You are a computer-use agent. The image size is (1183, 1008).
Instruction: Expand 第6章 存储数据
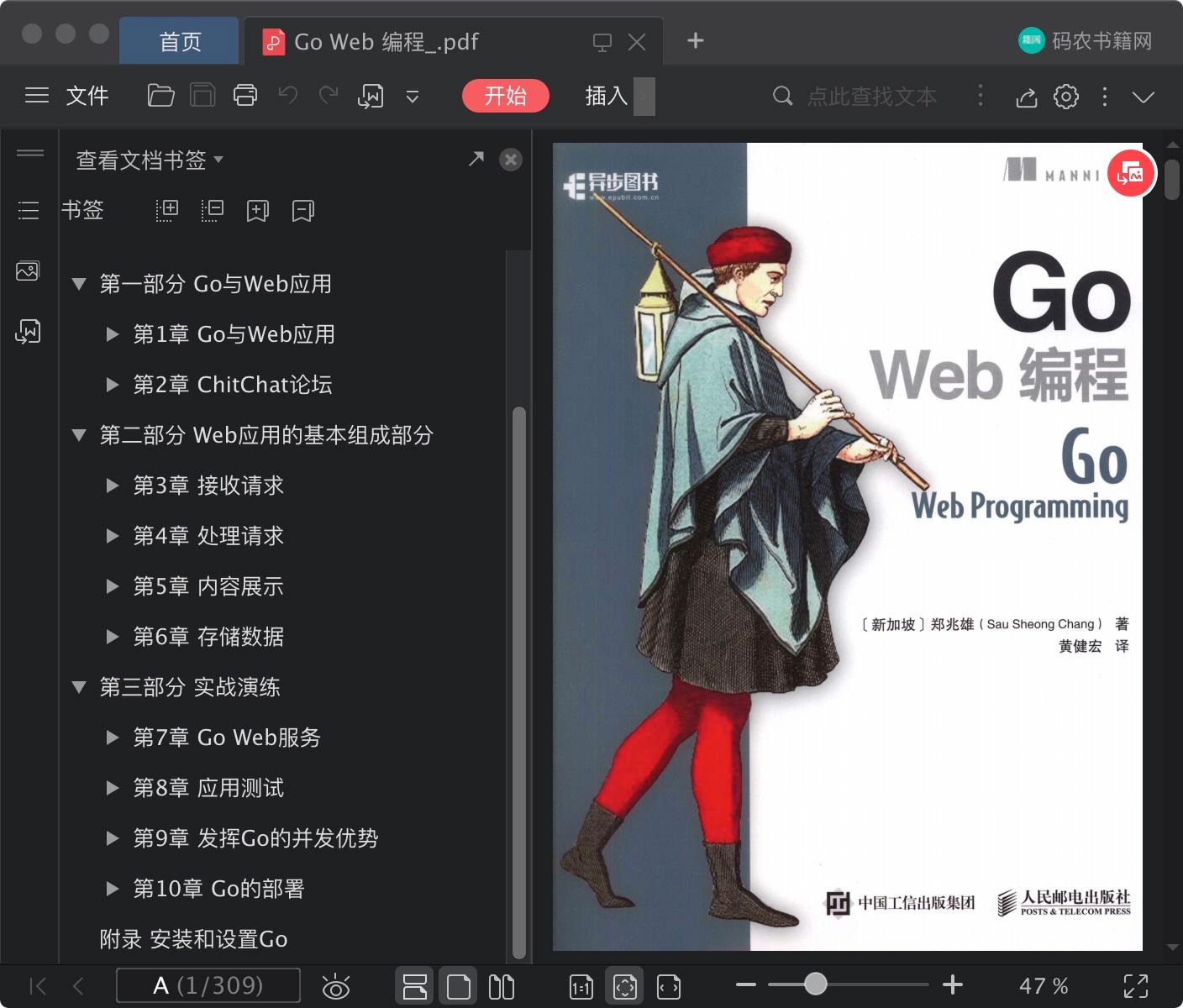click(x=112, y=637)
